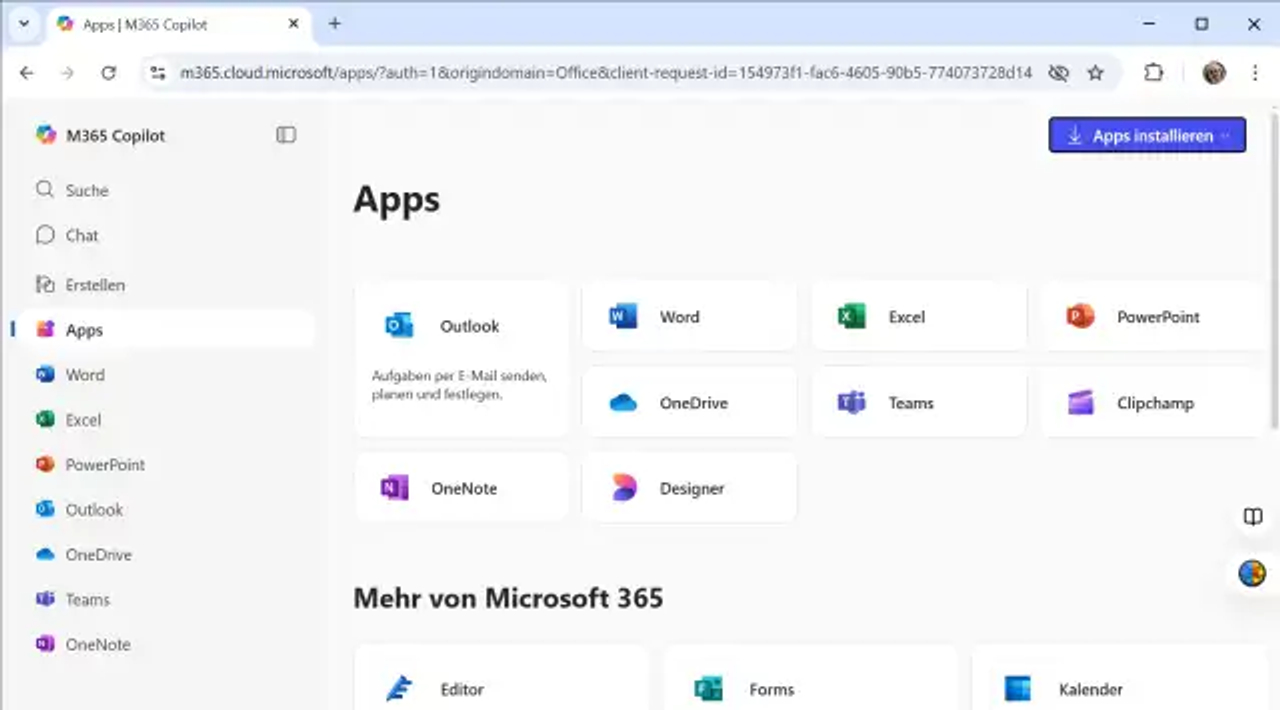Click the M365 Copilot logo icon

(x=46, y=135)
